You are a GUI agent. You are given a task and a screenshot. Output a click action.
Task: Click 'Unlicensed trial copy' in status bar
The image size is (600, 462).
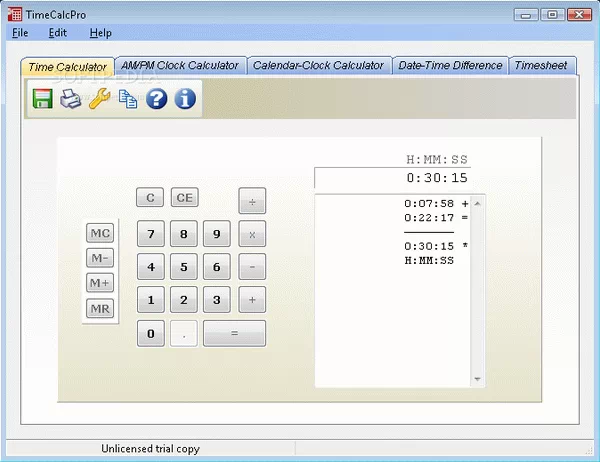click(150, 449)
